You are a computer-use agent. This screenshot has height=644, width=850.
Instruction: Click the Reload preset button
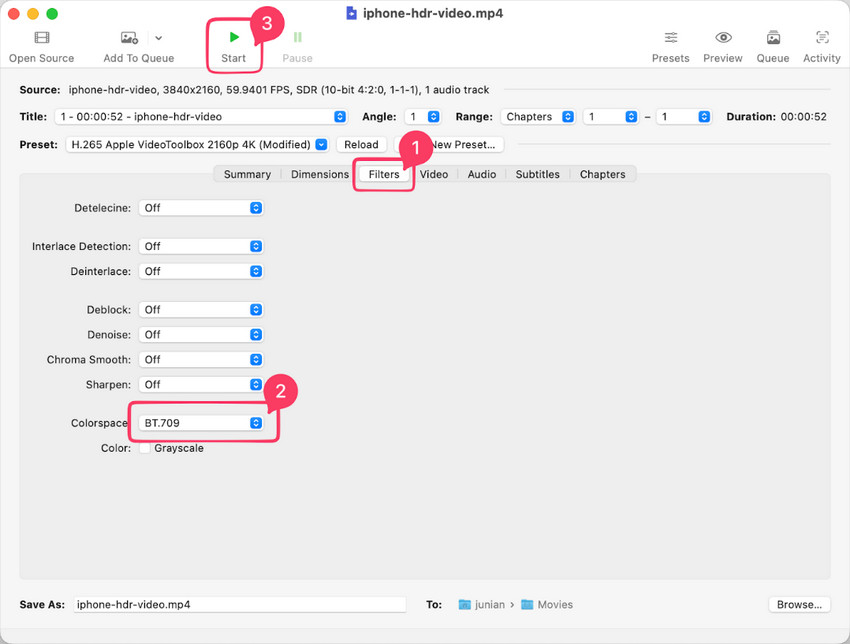click(362, 145)
